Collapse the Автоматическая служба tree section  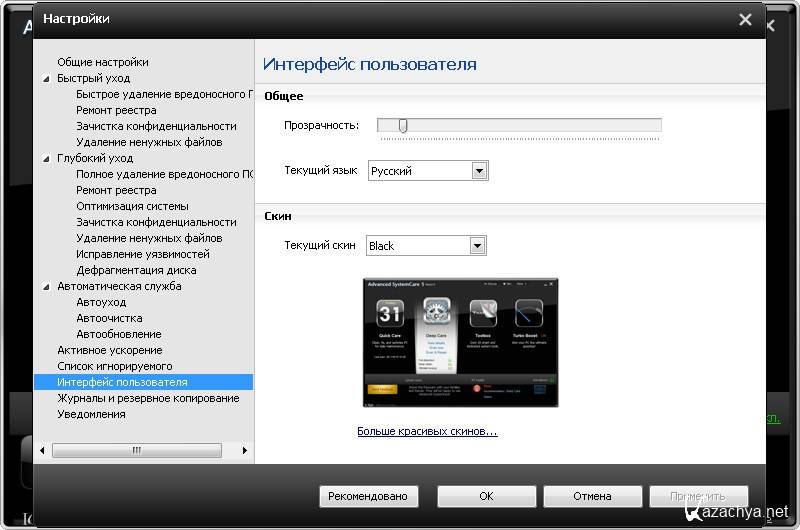point(45,286)
